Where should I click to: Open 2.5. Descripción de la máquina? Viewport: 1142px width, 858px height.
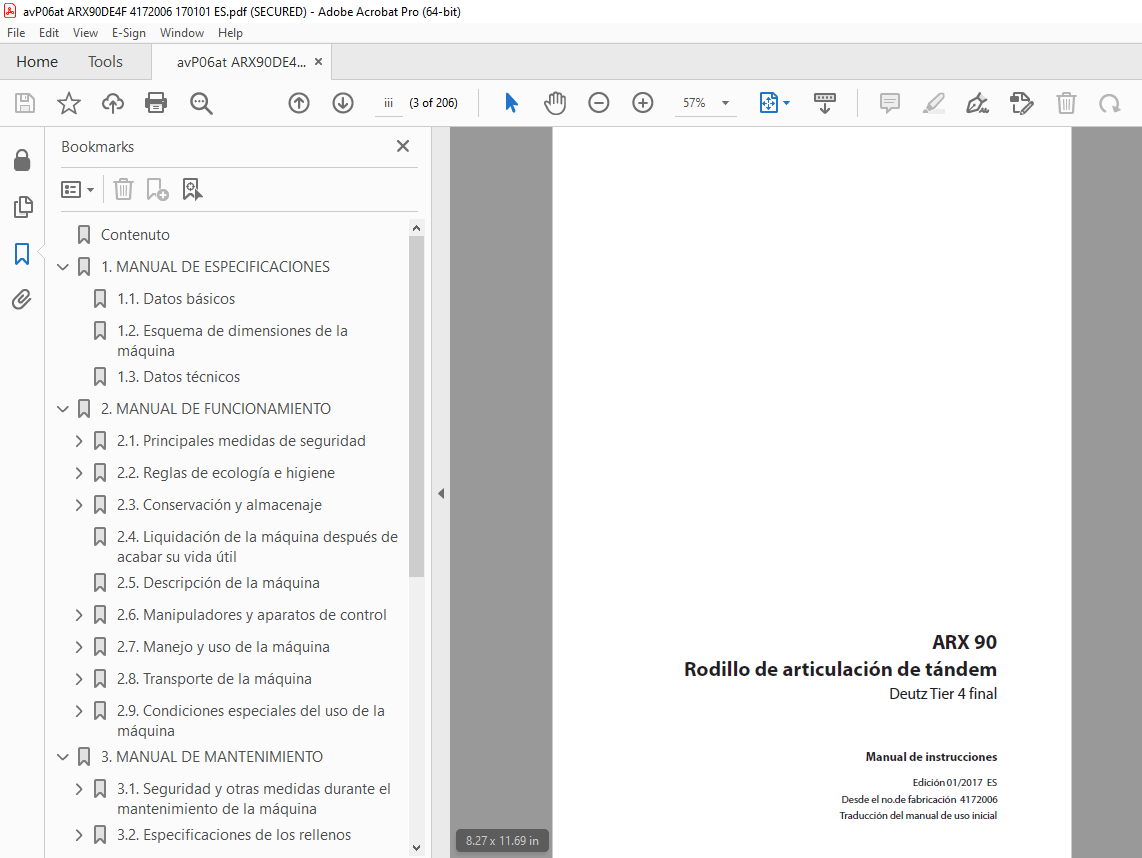click(218, 583)
